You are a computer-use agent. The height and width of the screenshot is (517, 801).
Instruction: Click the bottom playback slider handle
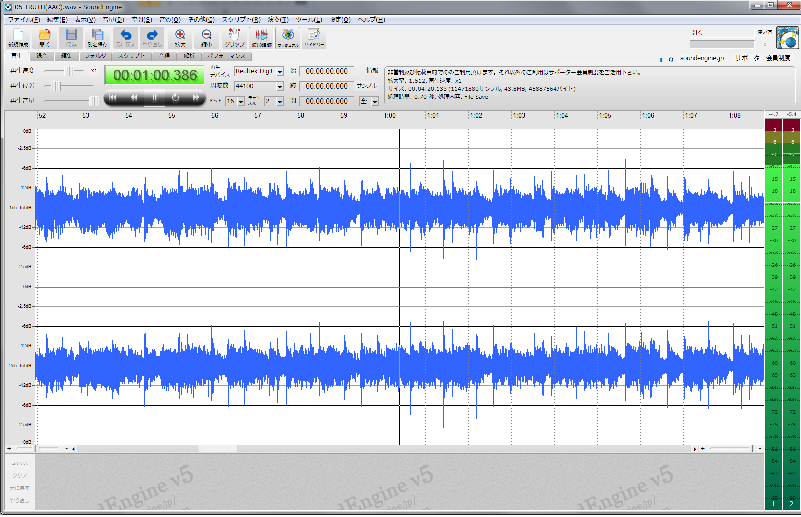94,101
